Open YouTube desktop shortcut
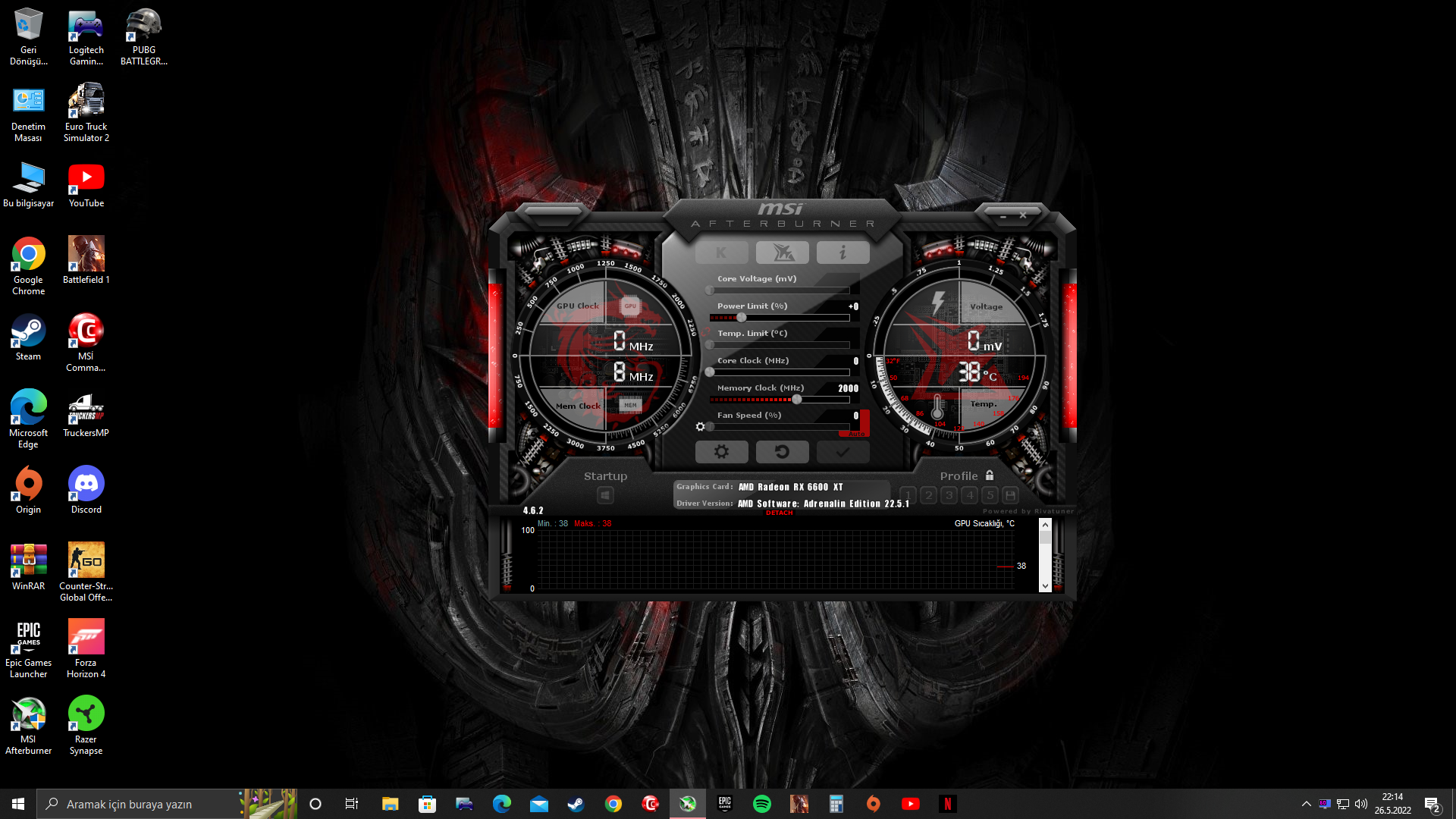The image size is (1456, 819). point(86,185)
